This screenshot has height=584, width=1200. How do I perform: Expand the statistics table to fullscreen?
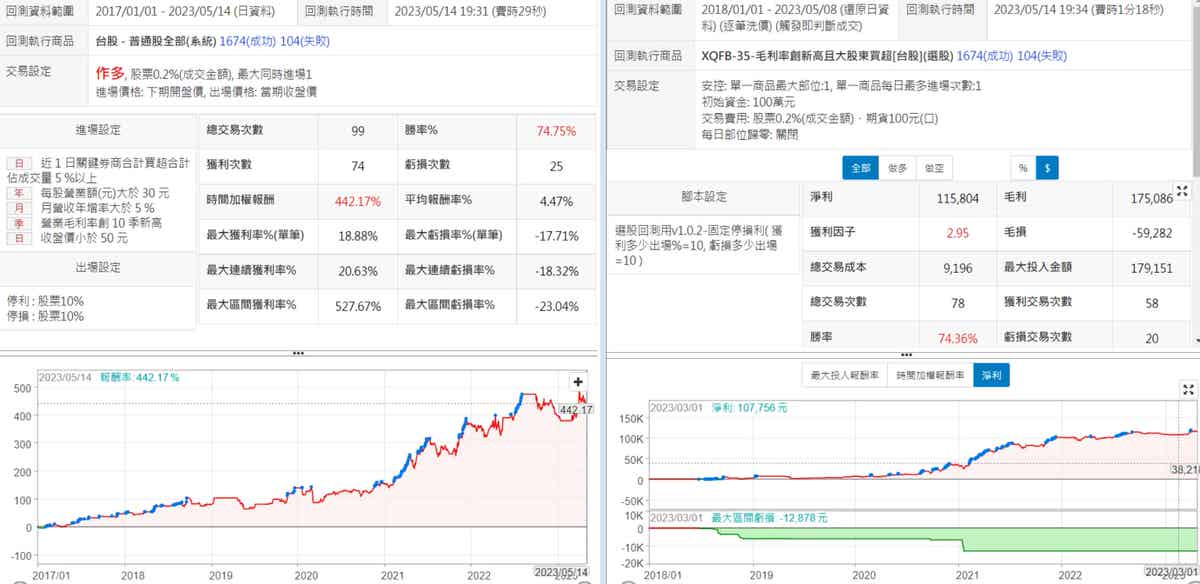click(1181, 191)
